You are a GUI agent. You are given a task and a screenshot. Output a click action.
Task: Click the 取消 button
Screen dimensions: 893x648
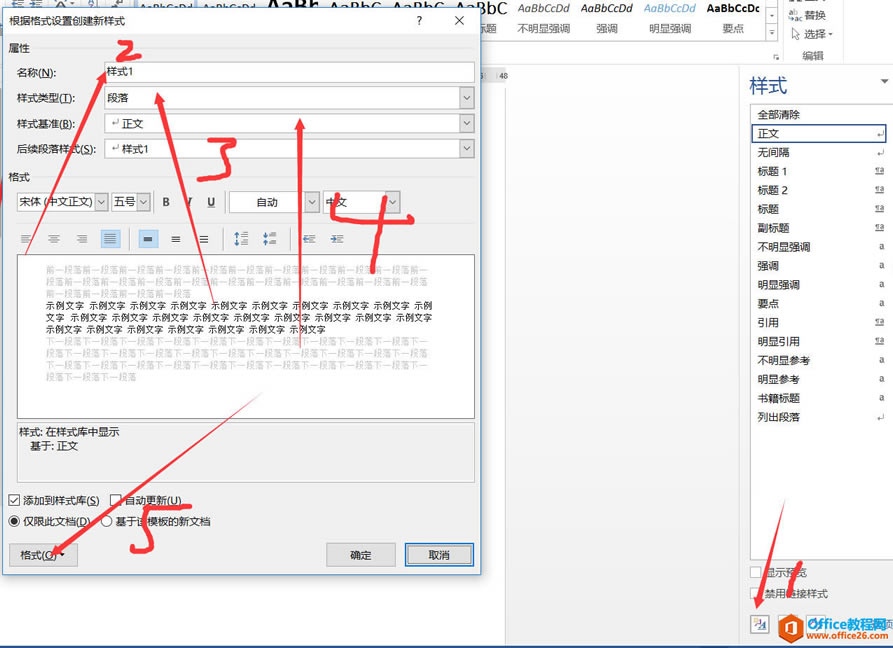point(439,555)
